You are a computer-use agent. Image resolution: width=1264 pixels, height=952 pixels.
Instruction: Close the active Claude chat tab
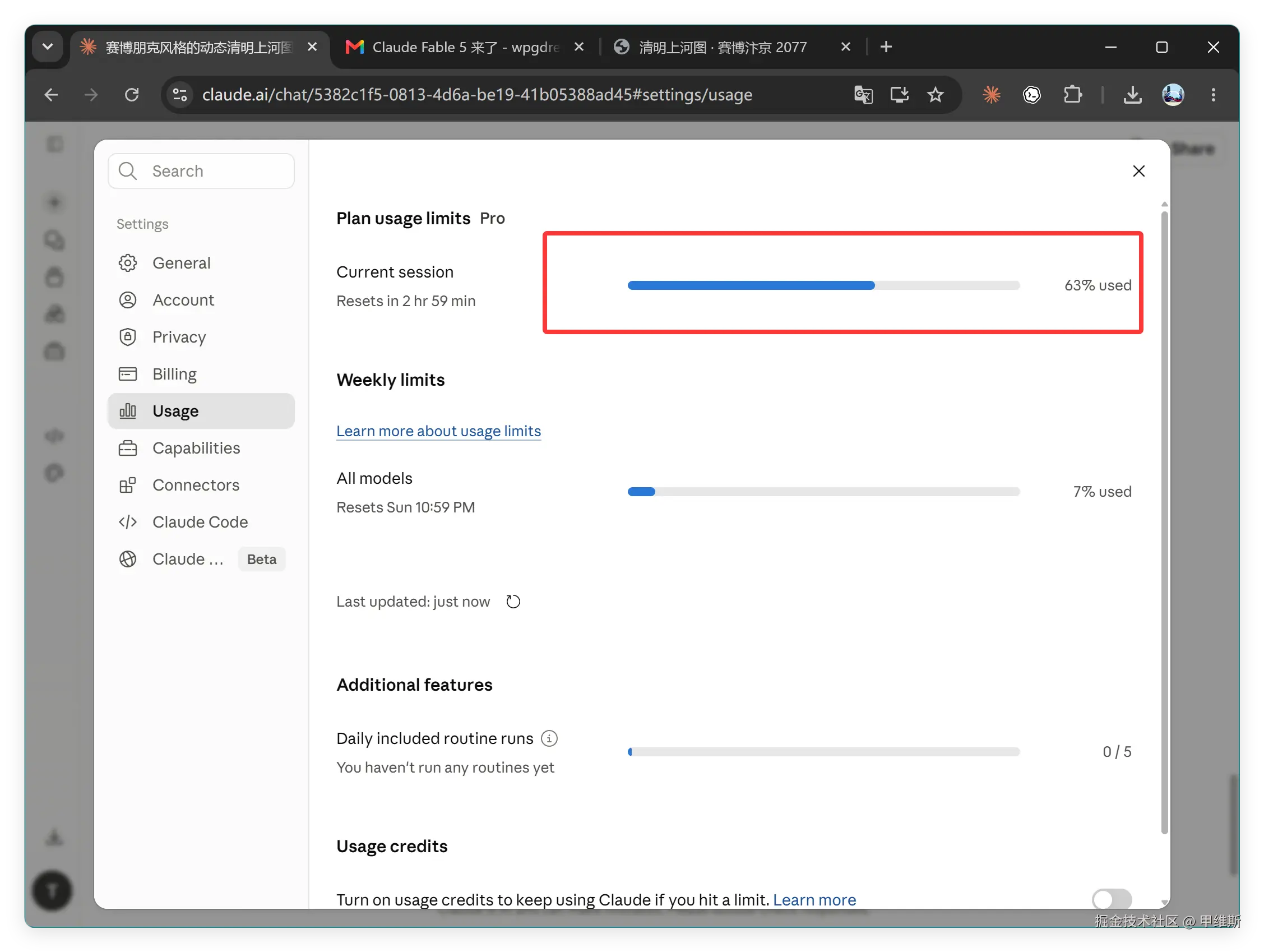pyautogui.click(x=312, y=47)
